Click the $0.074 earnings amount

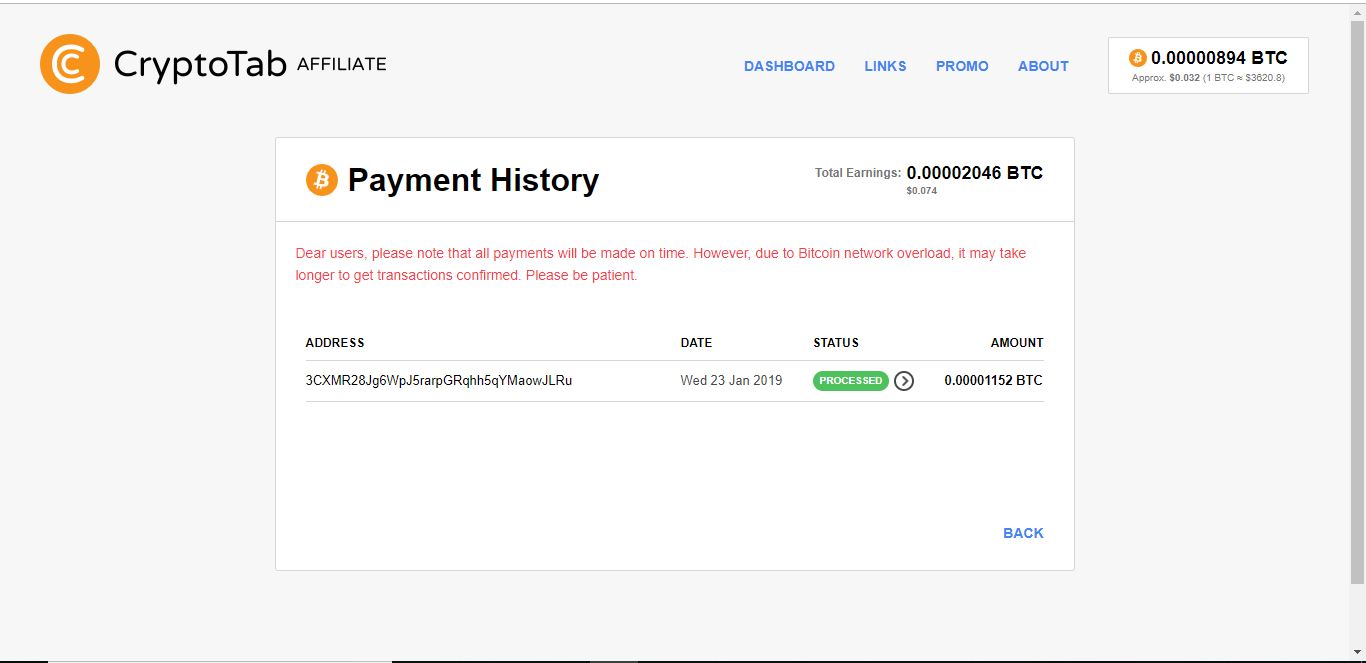coord(922,191)
